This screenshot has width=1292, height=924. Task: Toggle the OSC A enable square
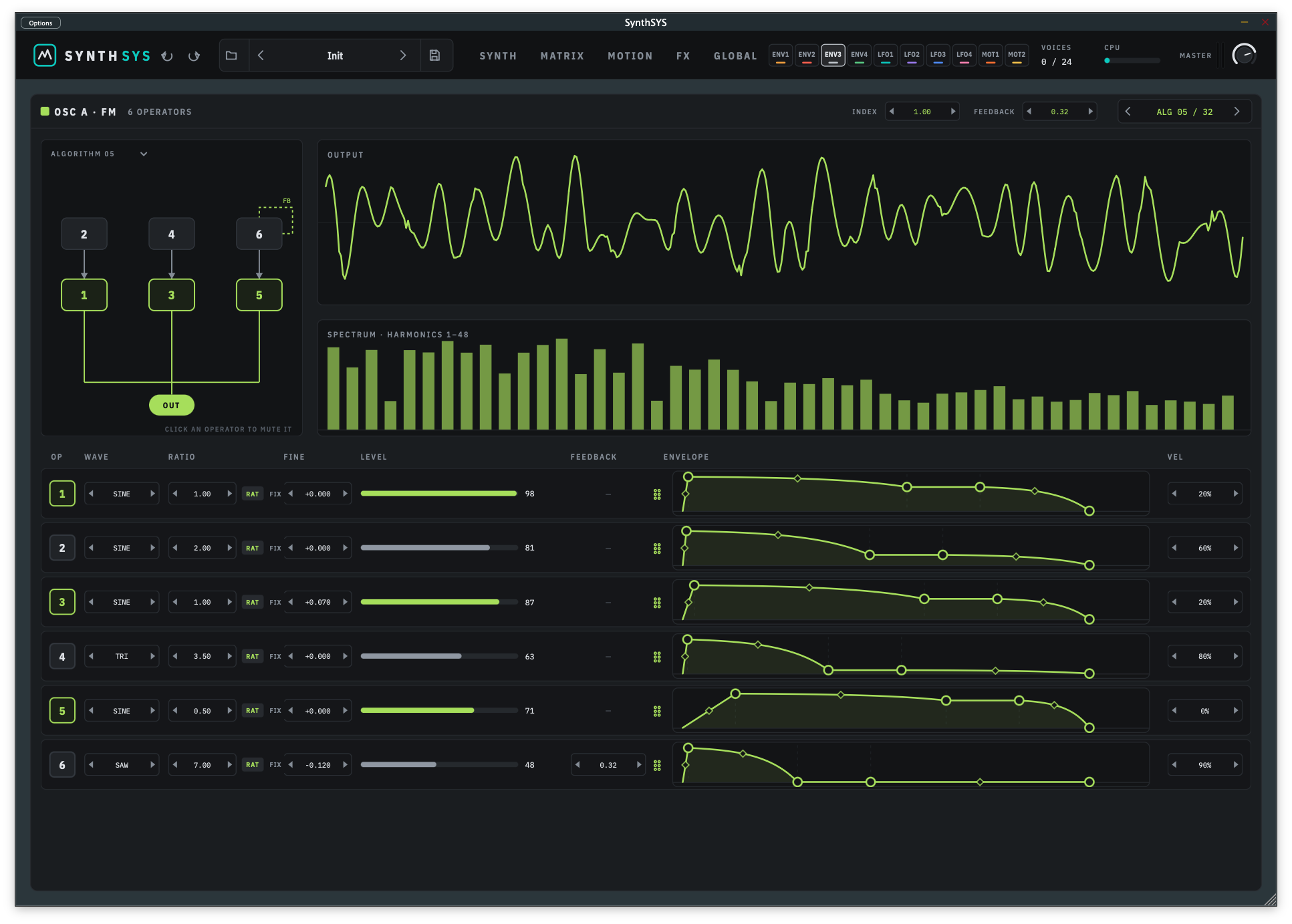coord(45,112)
